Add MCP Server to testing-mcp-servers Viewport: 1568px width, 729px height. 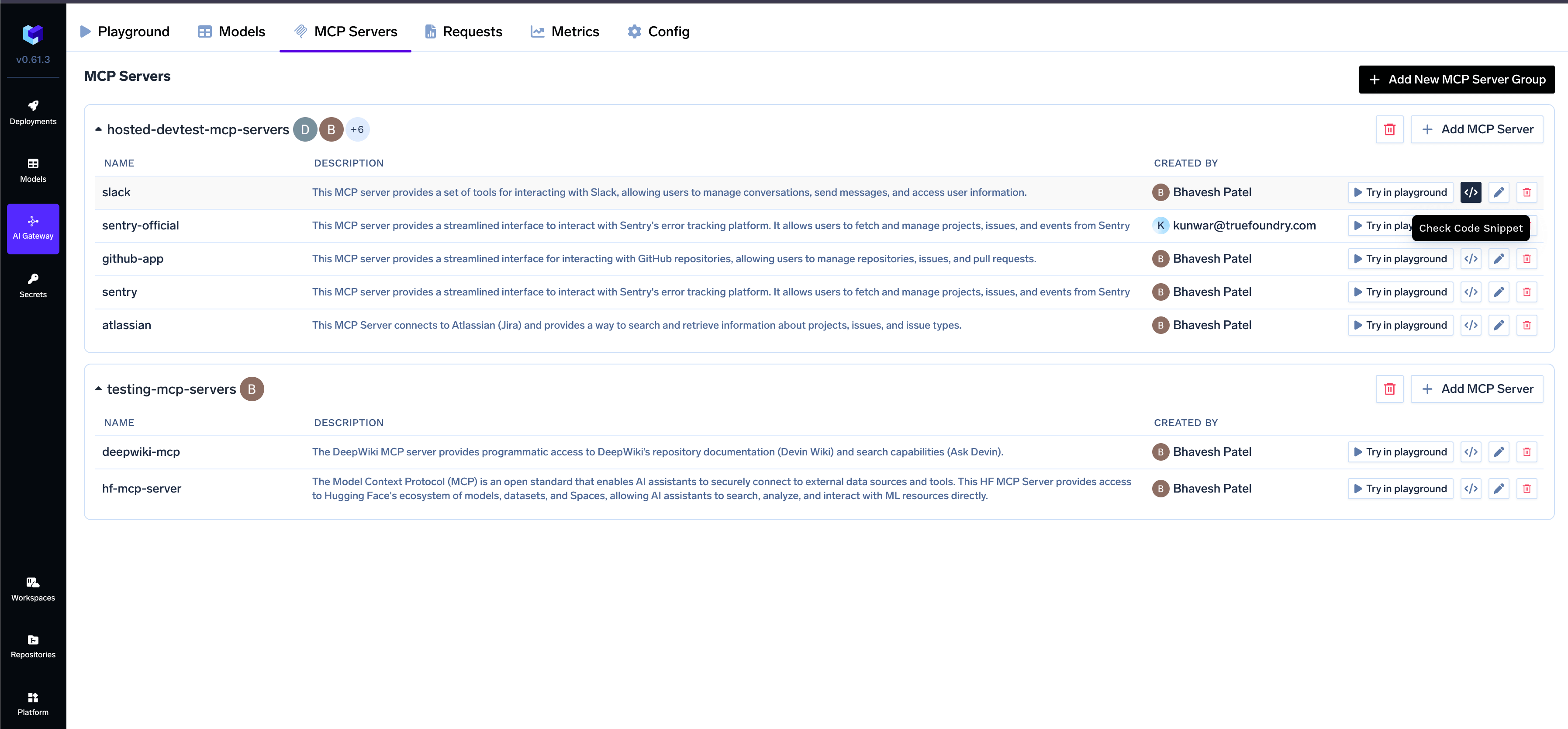tap(1477, 389)
